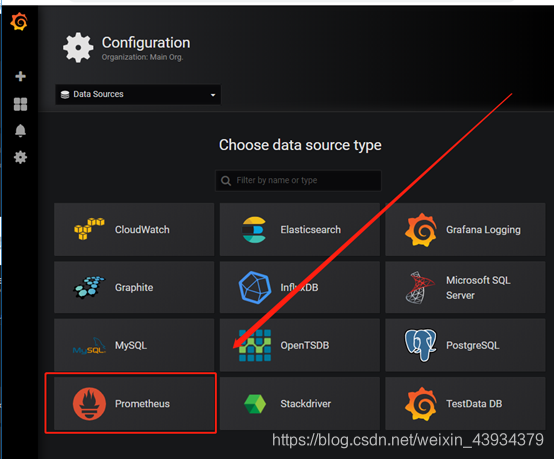Click the Graphite hexagon icon
The width and height of the screenshot is (554, 459).
(x=89, y=287)
